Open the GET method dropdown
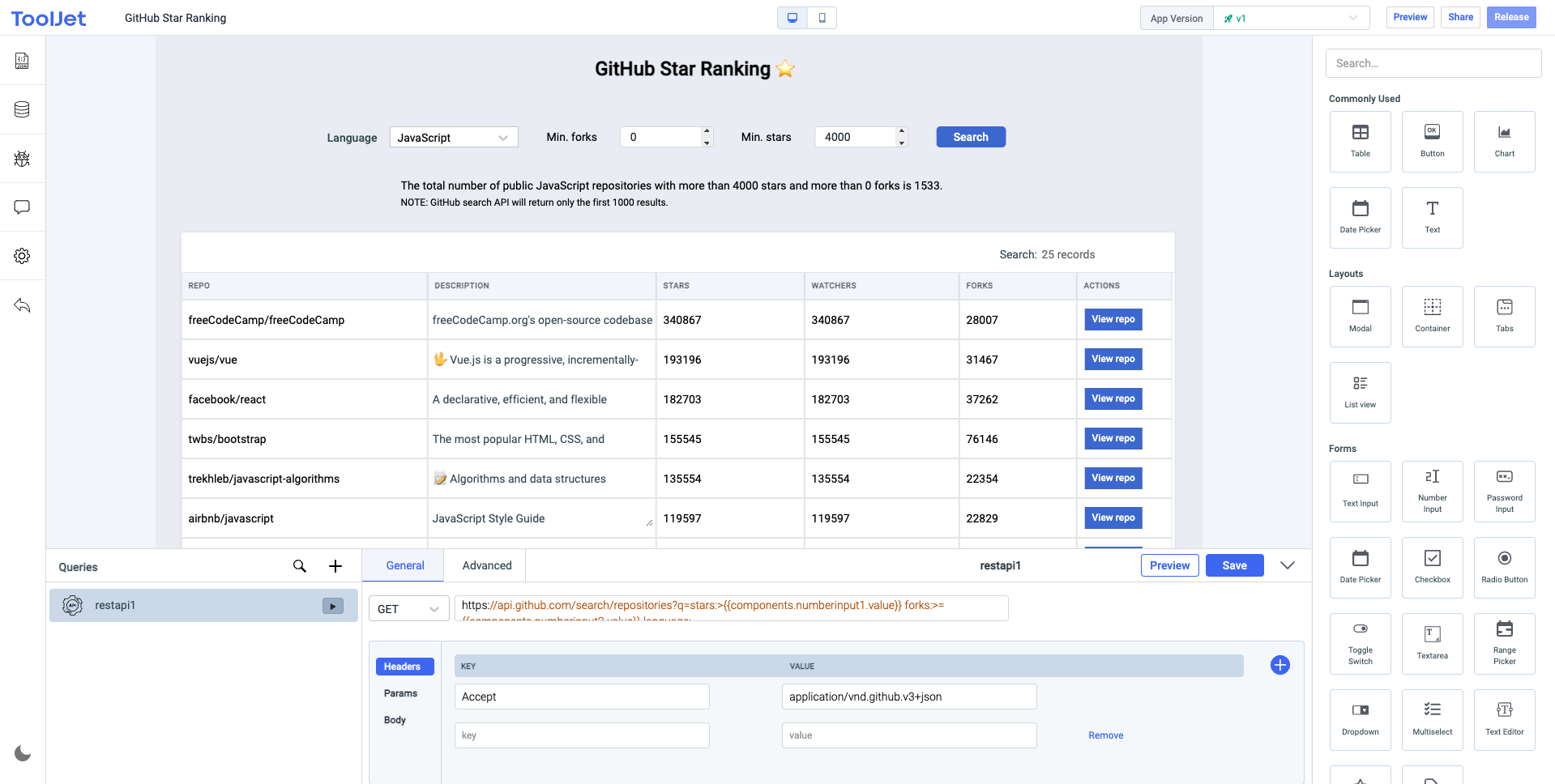The height and width of the screenshot is (784, 1555). coord(408,609)
